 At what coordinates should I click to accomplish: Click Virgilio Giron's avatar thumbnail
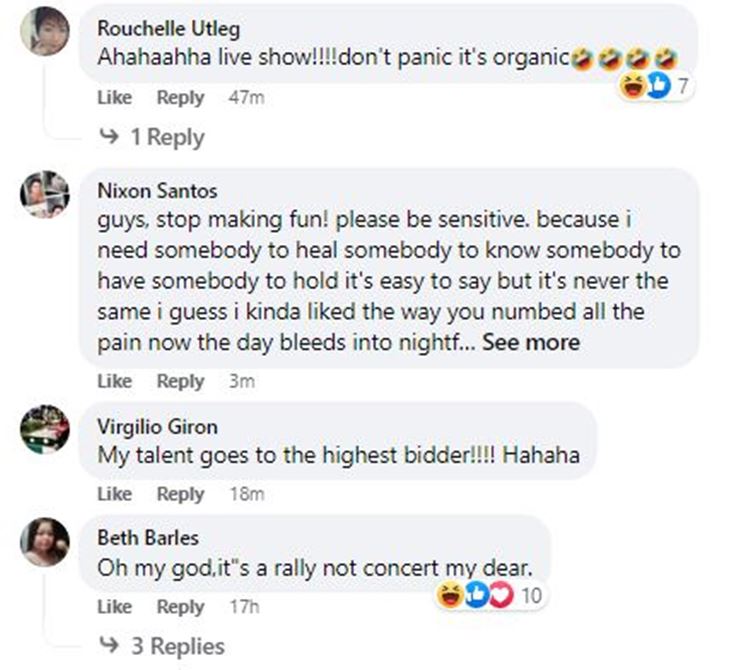pyautogui.click(x=45, y=430)
